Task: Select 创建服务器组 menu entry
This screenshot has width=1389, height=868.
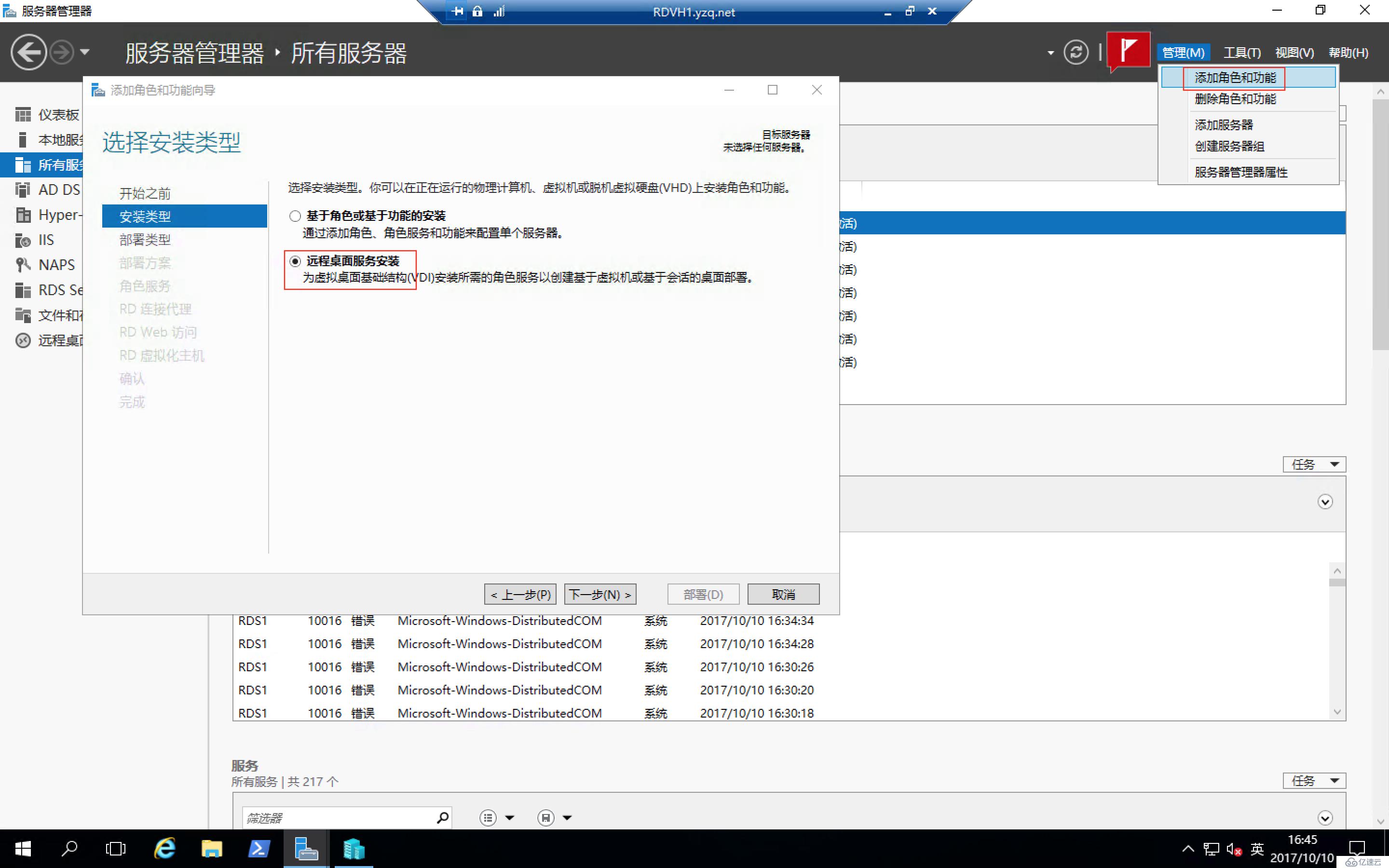Action: pyautogui.click(x=1248, y=146)
